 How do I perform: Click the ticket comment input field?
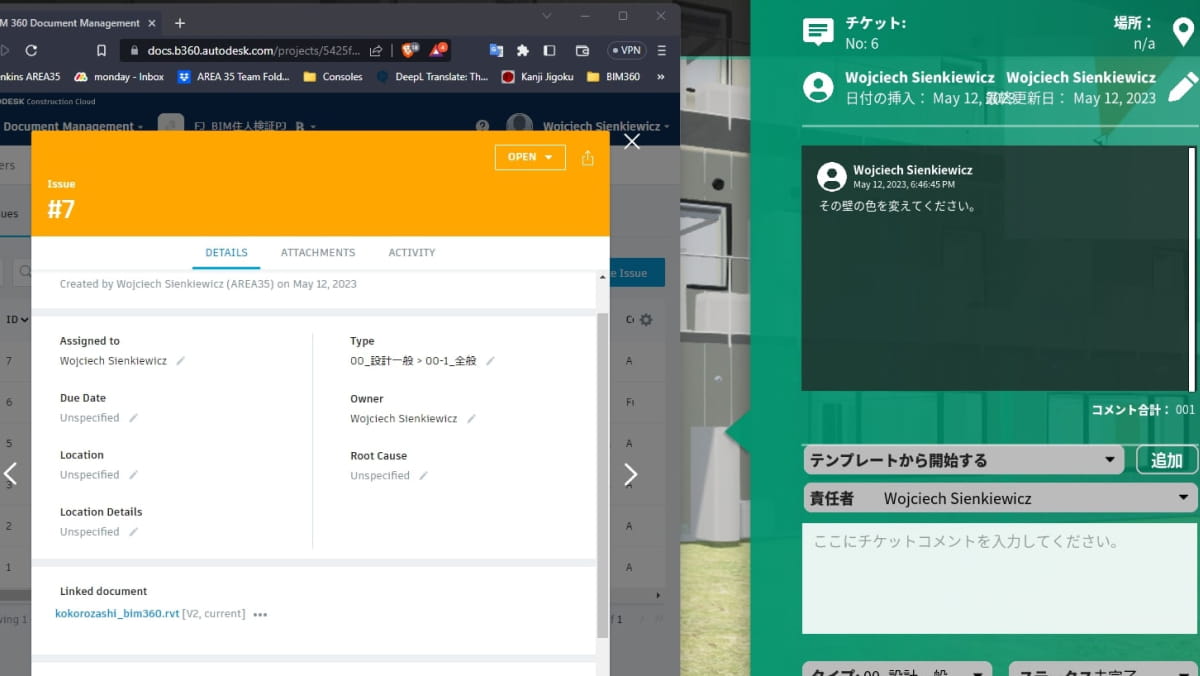coord(1000,578)
